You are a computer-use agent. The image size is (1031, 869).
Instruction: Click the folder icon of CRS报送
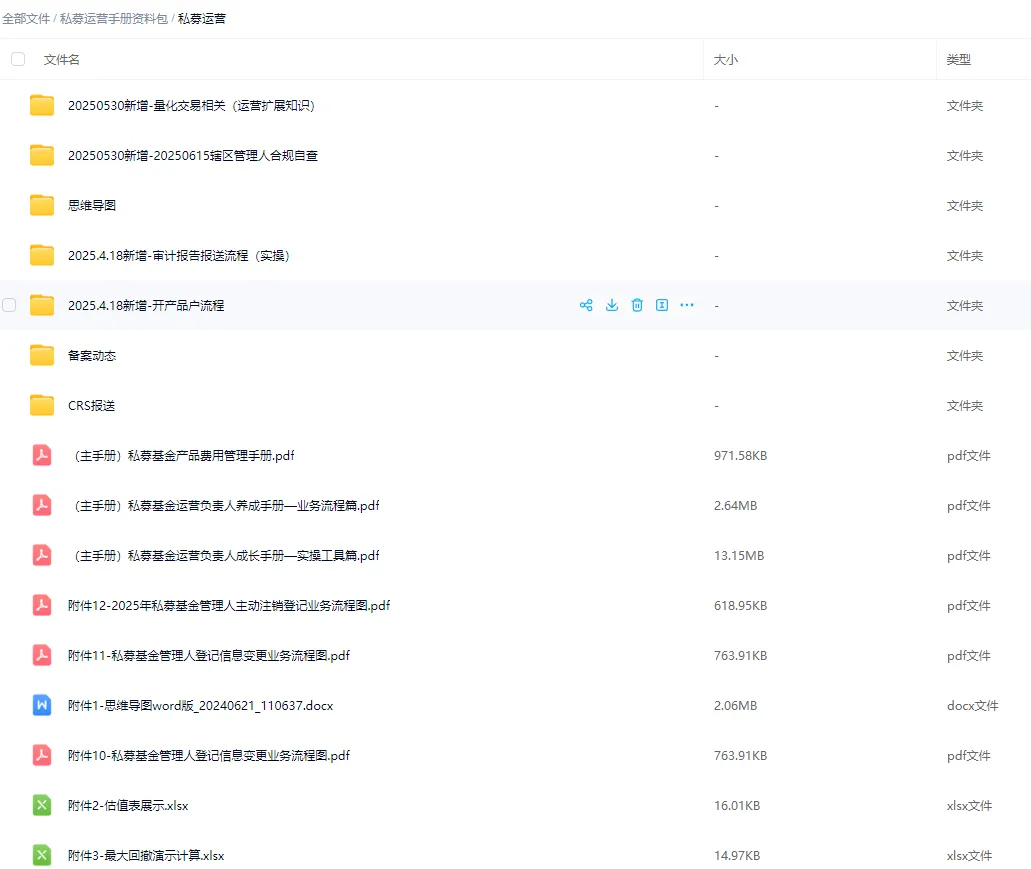click(41, 405)
